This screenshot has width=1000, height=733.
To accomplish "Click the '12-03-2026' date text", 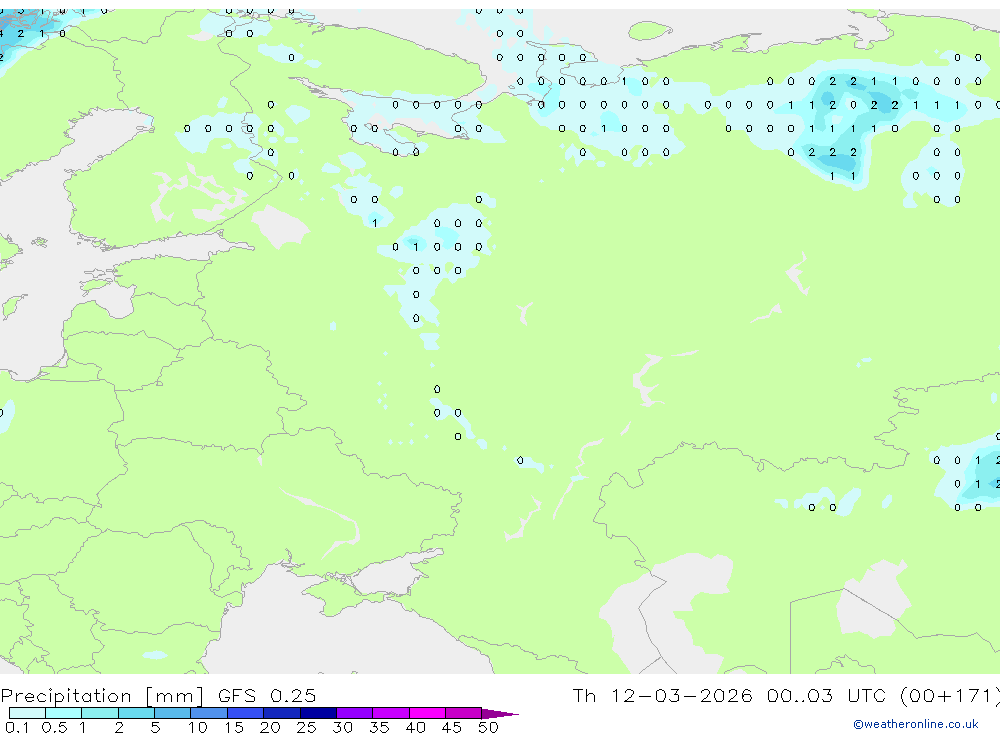I will (x=681, y=696).
